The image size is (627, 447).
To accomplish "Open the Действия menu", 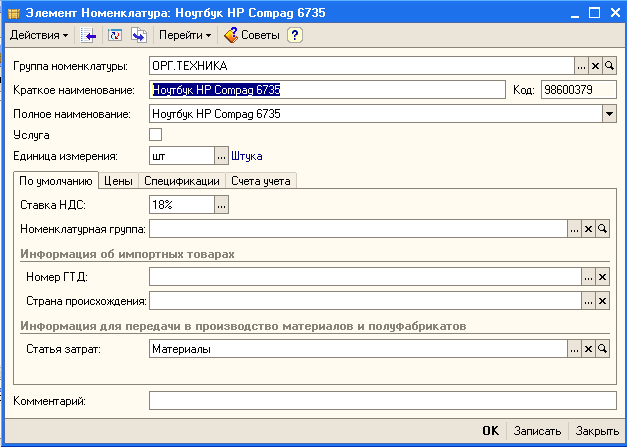I will coord(39,35).
